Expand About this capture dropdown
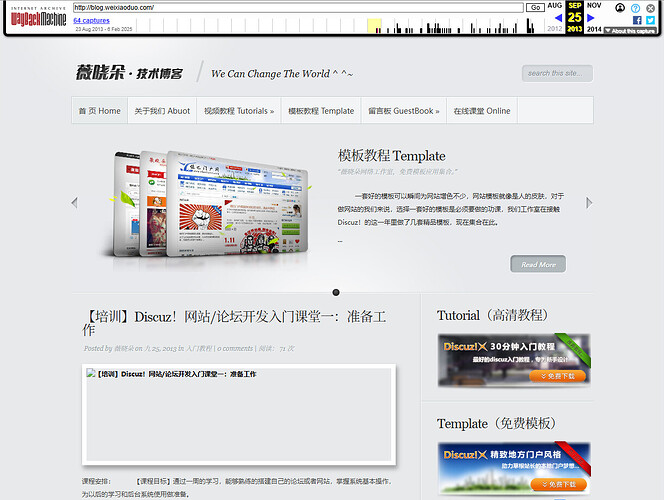664x500 pixels. [x=630, y=31]
